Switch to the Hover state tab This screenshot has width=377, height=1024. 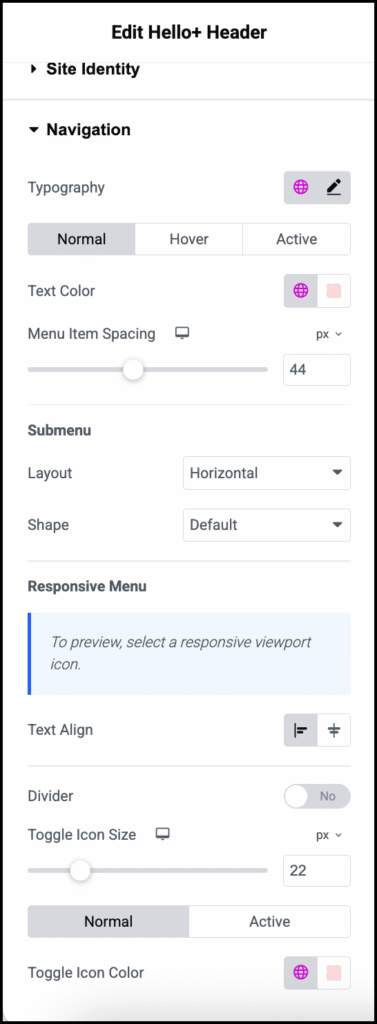[x=189, y=239]
